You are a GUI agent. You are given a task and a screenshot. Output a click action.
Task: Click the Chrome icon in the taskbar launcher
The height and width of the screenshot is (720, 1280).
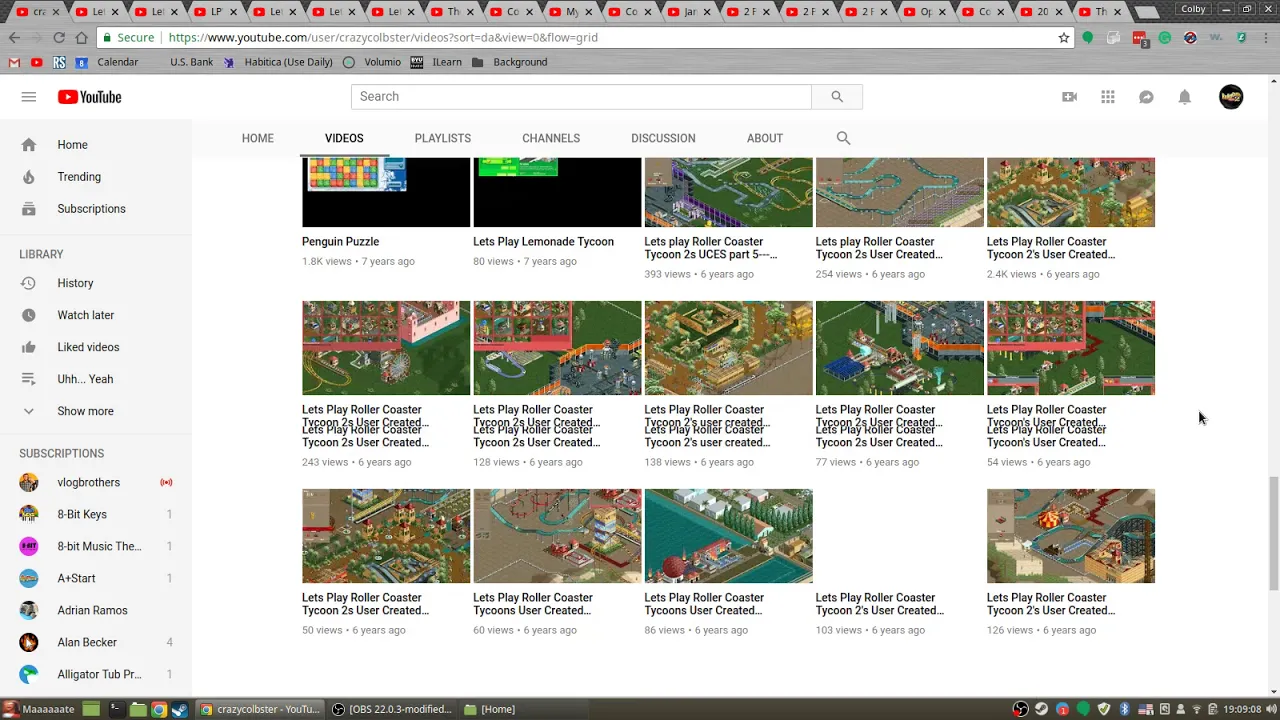(x=159, y=709)
